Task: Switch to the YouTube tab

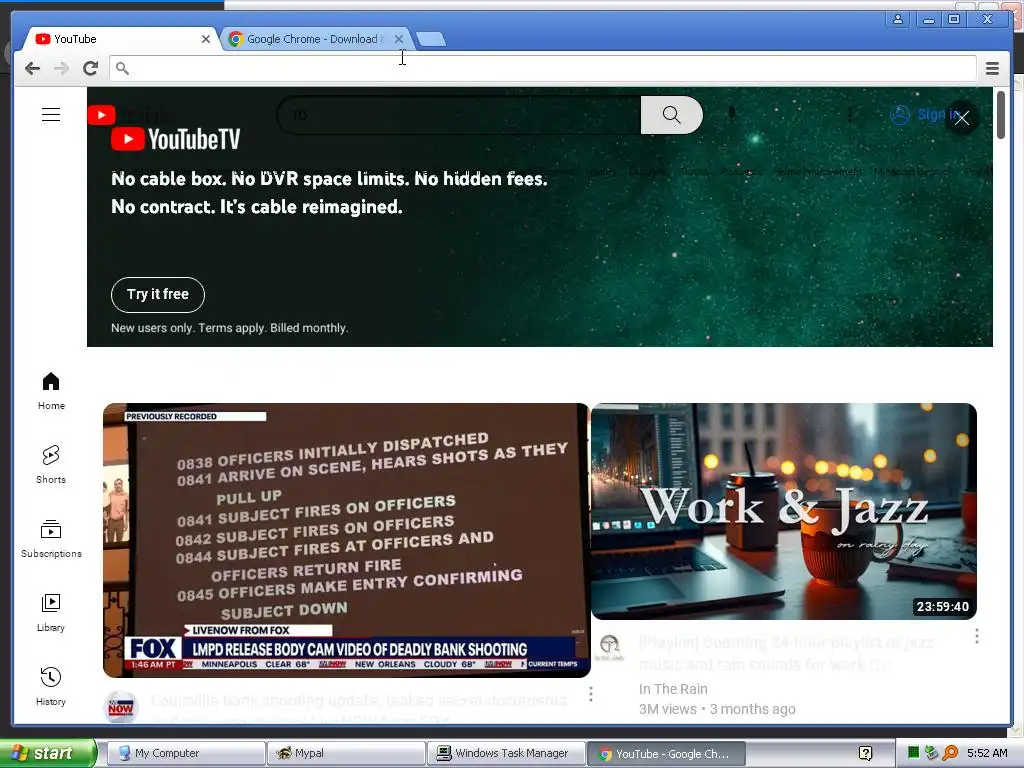Action: 121,39
